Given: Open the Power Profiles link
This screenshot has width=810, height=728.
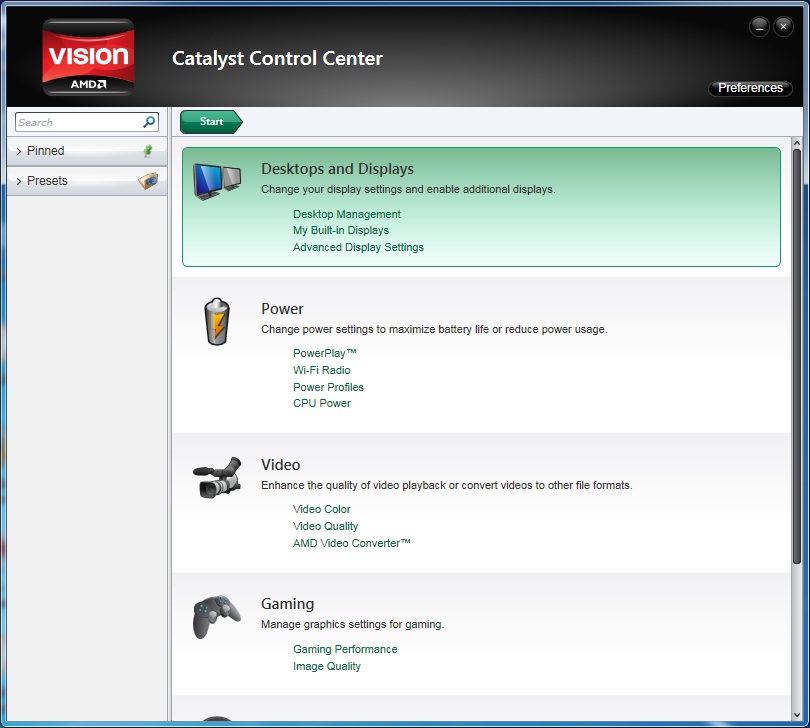Looking at the screenshot, I should tap(328, 387).
